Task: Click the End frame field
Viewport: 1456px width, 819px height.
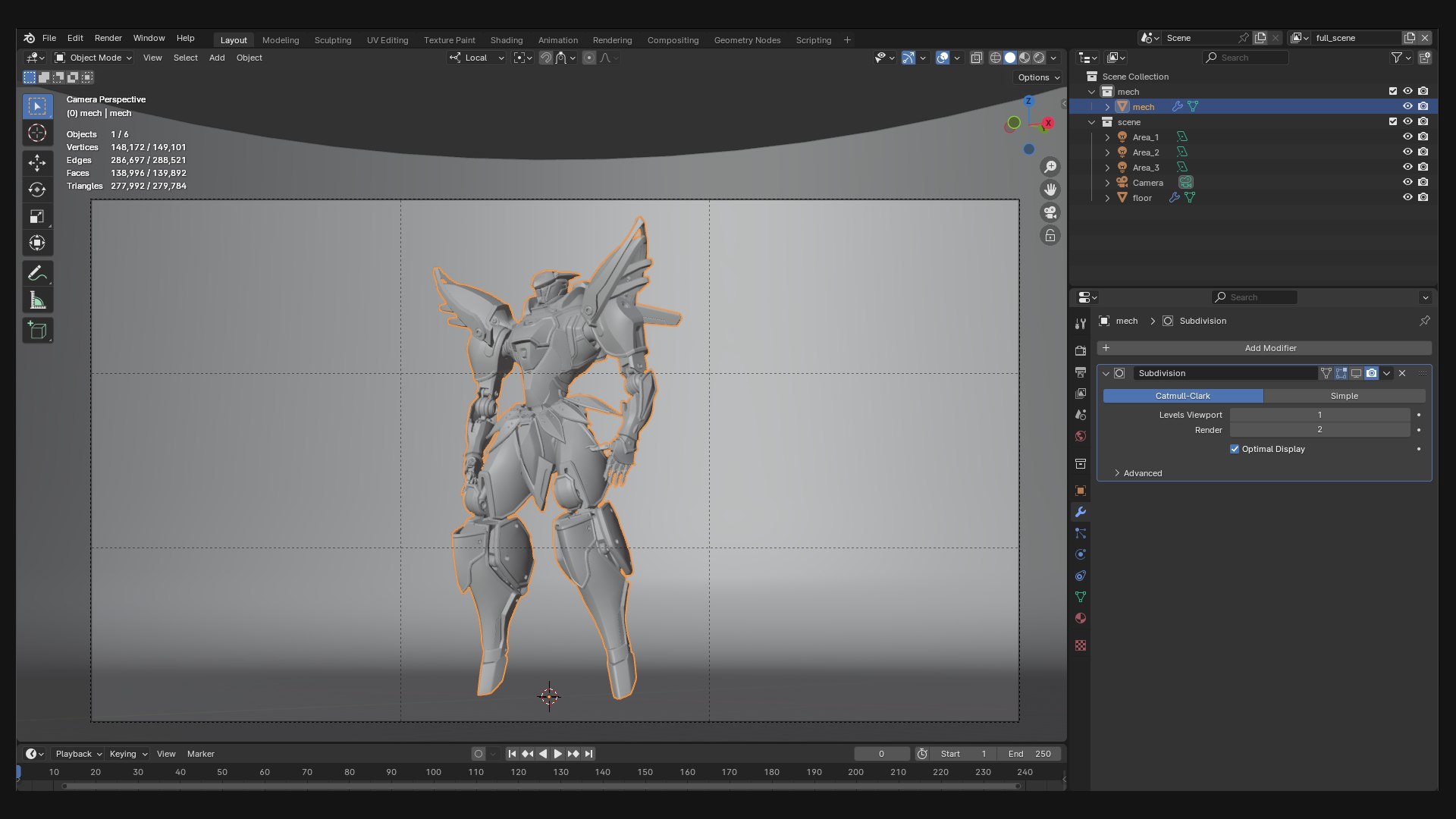Action: point(1030,754)
